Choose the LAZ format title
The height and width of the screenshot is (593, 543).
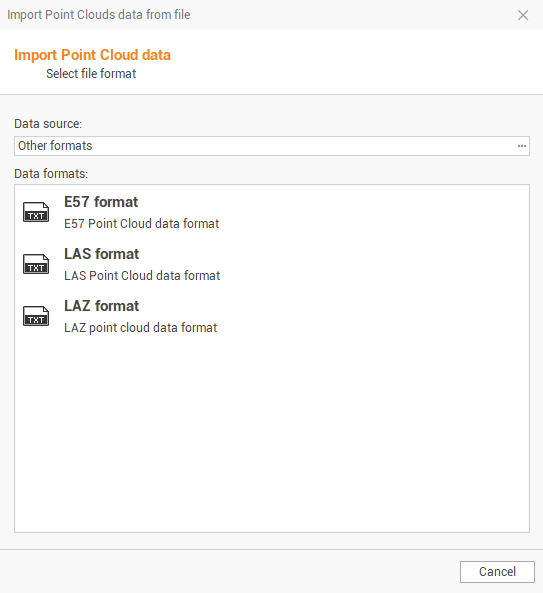(102, 306)
